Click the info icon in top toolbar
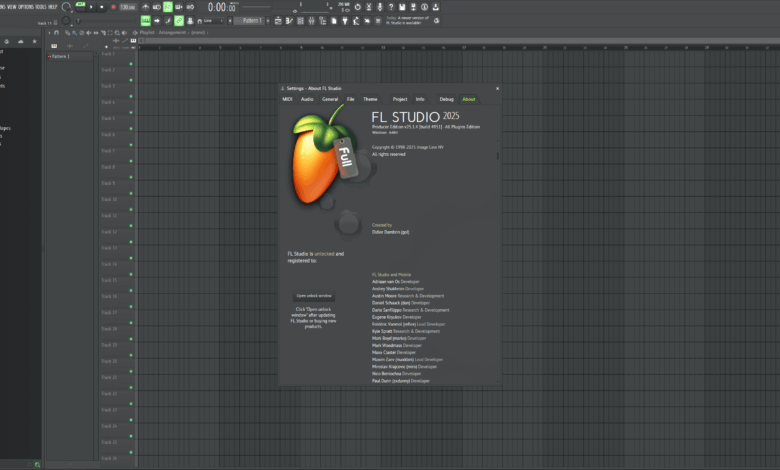This screenshot has height=470, width=780. [x=424, y=7]
